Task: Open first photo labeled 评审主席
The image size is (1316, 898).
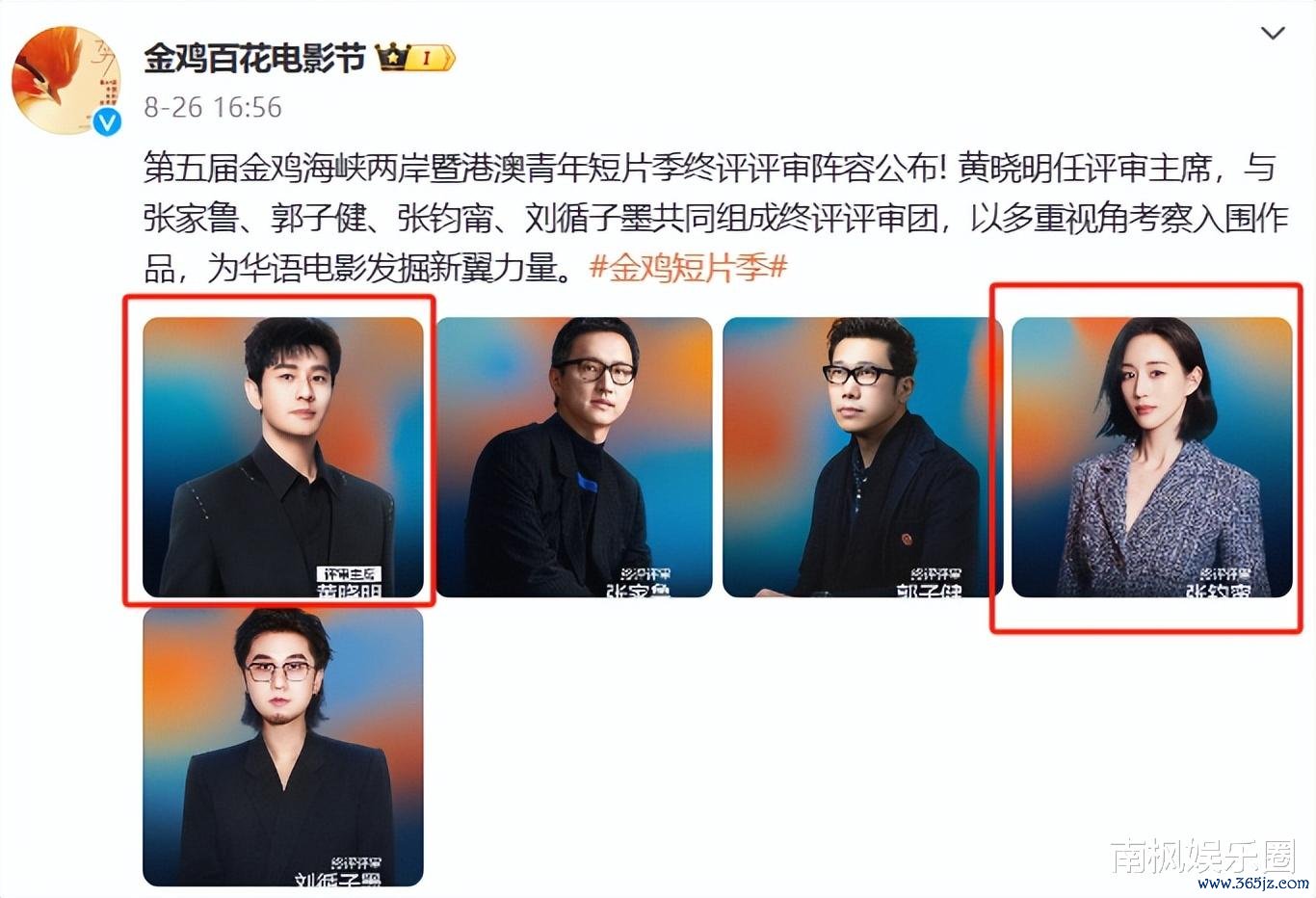Action: click(x=283, y=458)
